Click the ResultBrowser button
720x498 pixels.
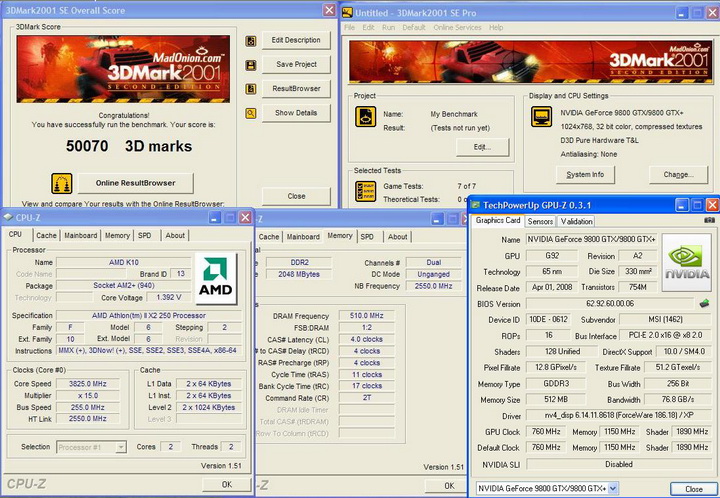pyautogui.click(x=296, y=89)
